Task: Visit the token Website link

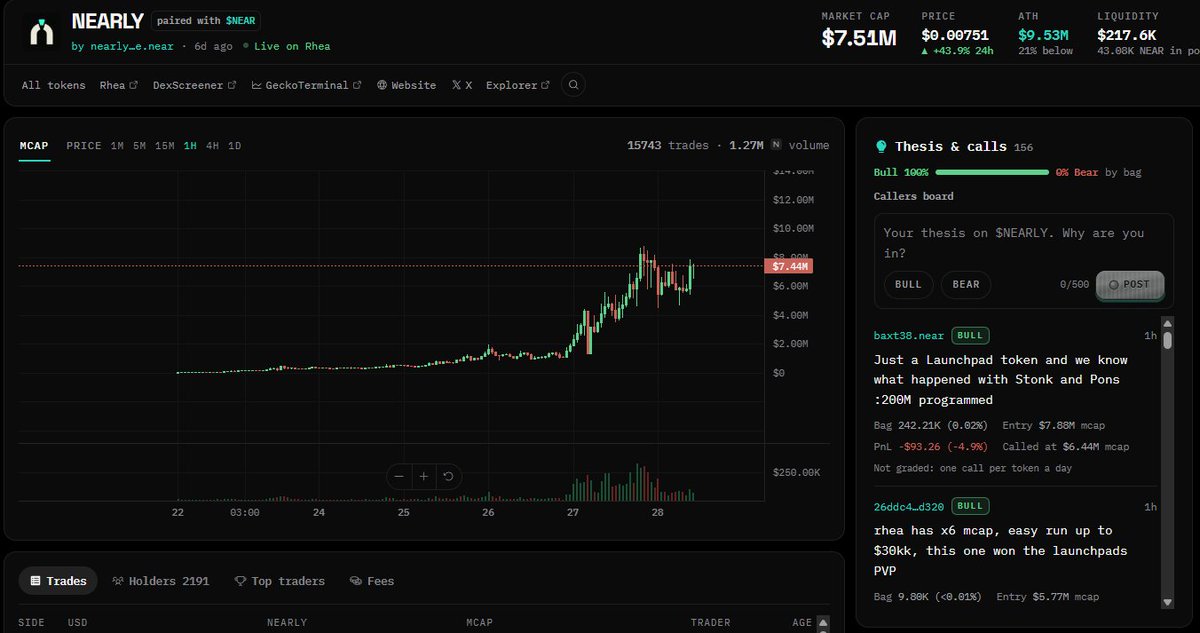Action: [x=406, y=85]
